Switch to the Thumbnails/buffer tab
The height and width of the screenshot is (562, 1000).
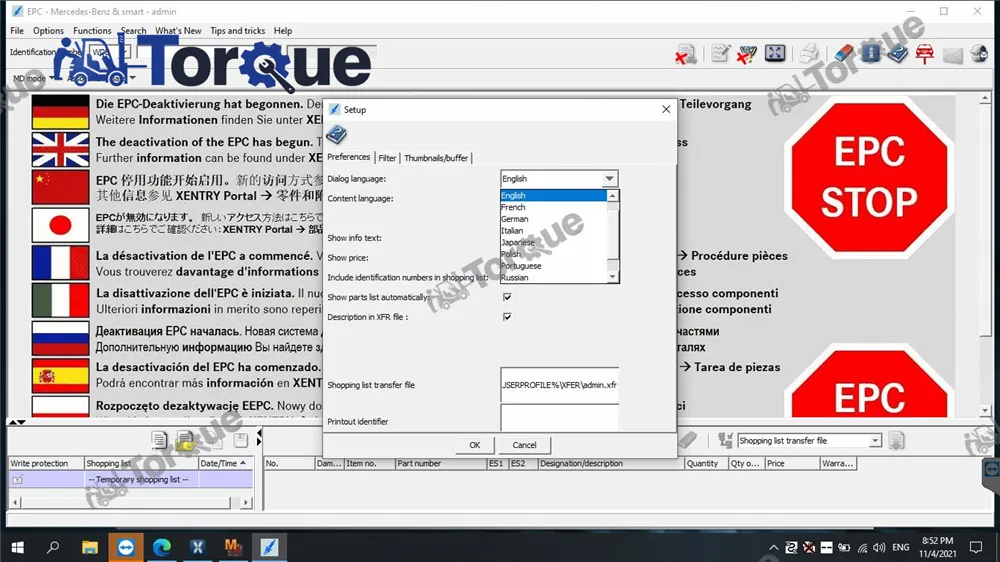coord(436,158)
